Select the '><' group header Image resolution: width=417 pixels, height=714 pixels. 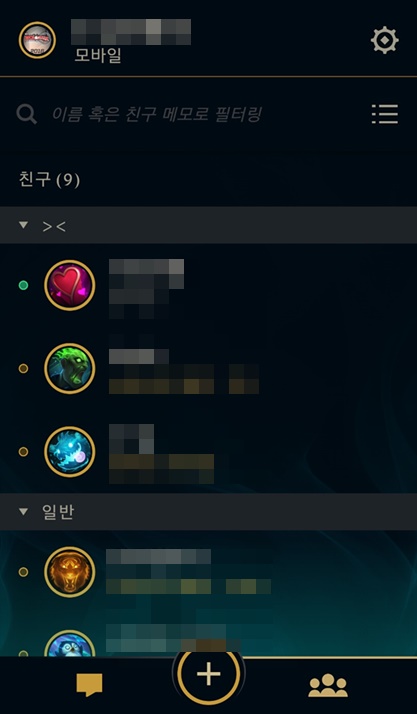(x=208, y=225)
